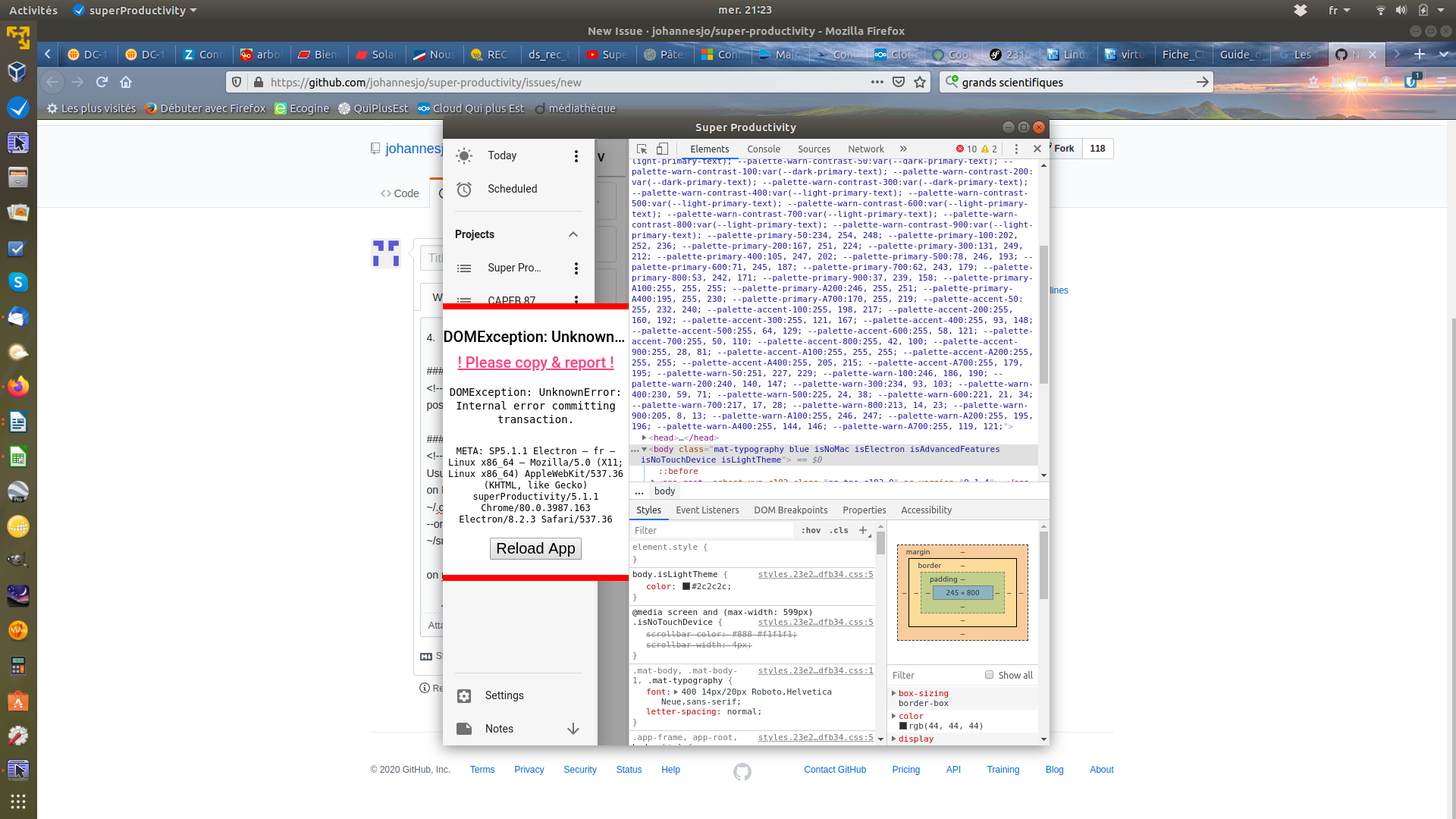This screenshot has width=1456, height=819.
Task: Open the Notes panel icon
Action: pos(463,729)
